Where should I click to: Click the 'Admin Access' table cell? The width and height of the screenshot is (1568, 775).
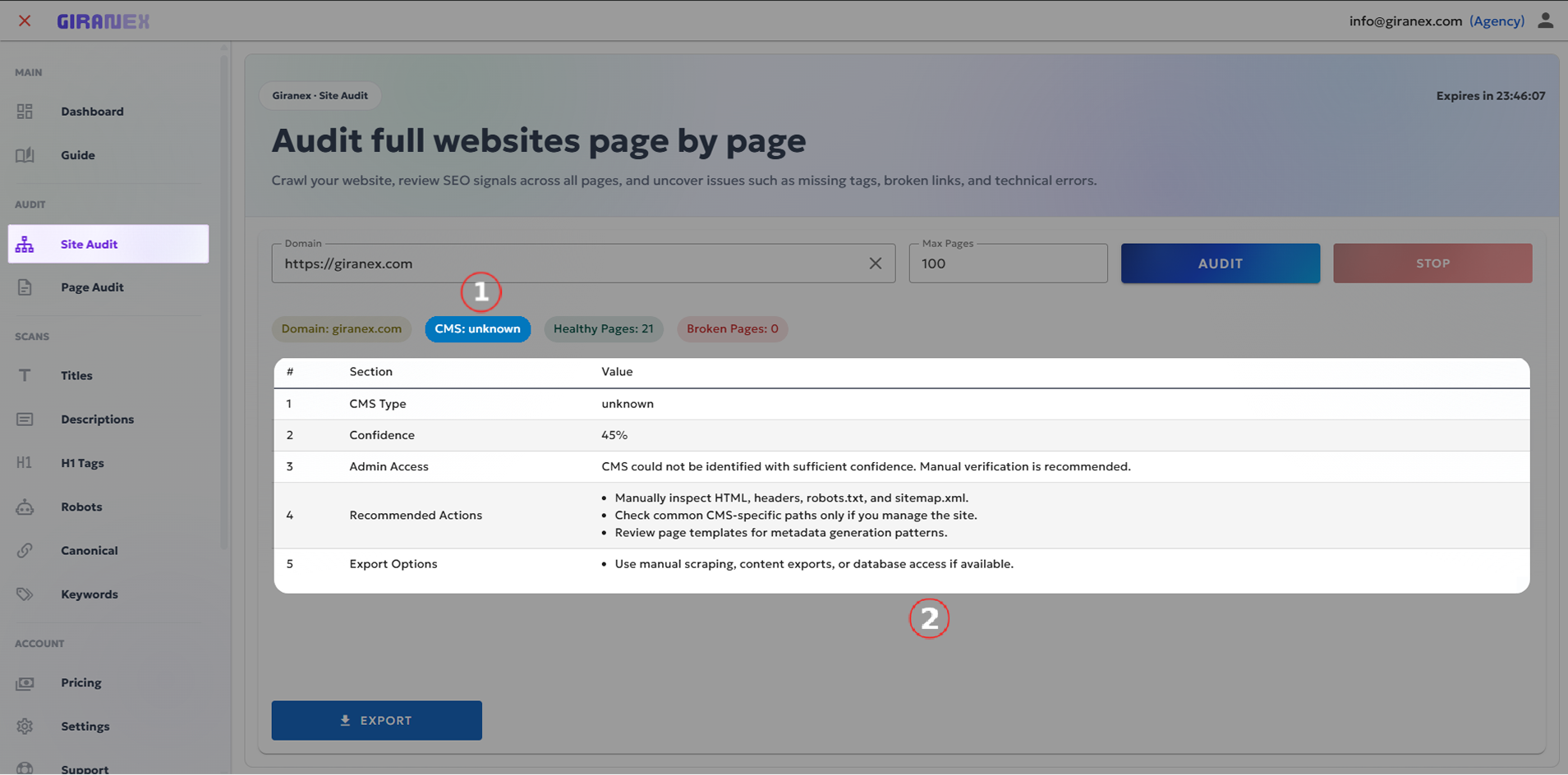point(389,466)
